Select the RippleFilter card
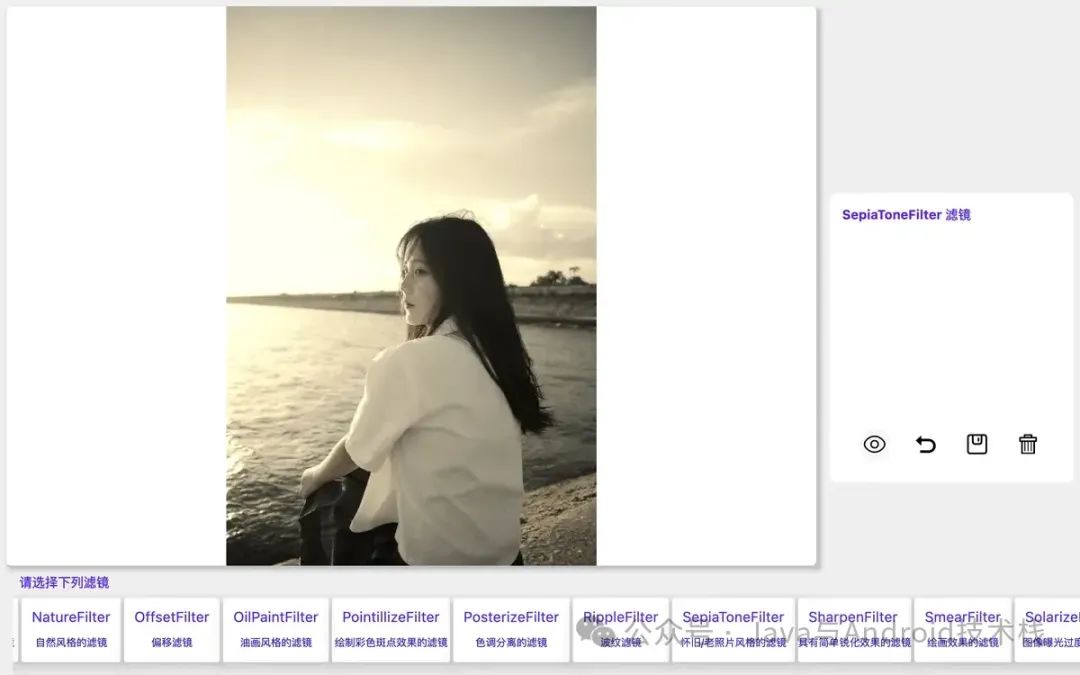The height and width of the screenshot is (675, 1080). pyautogui.click(x=621, y=630)
